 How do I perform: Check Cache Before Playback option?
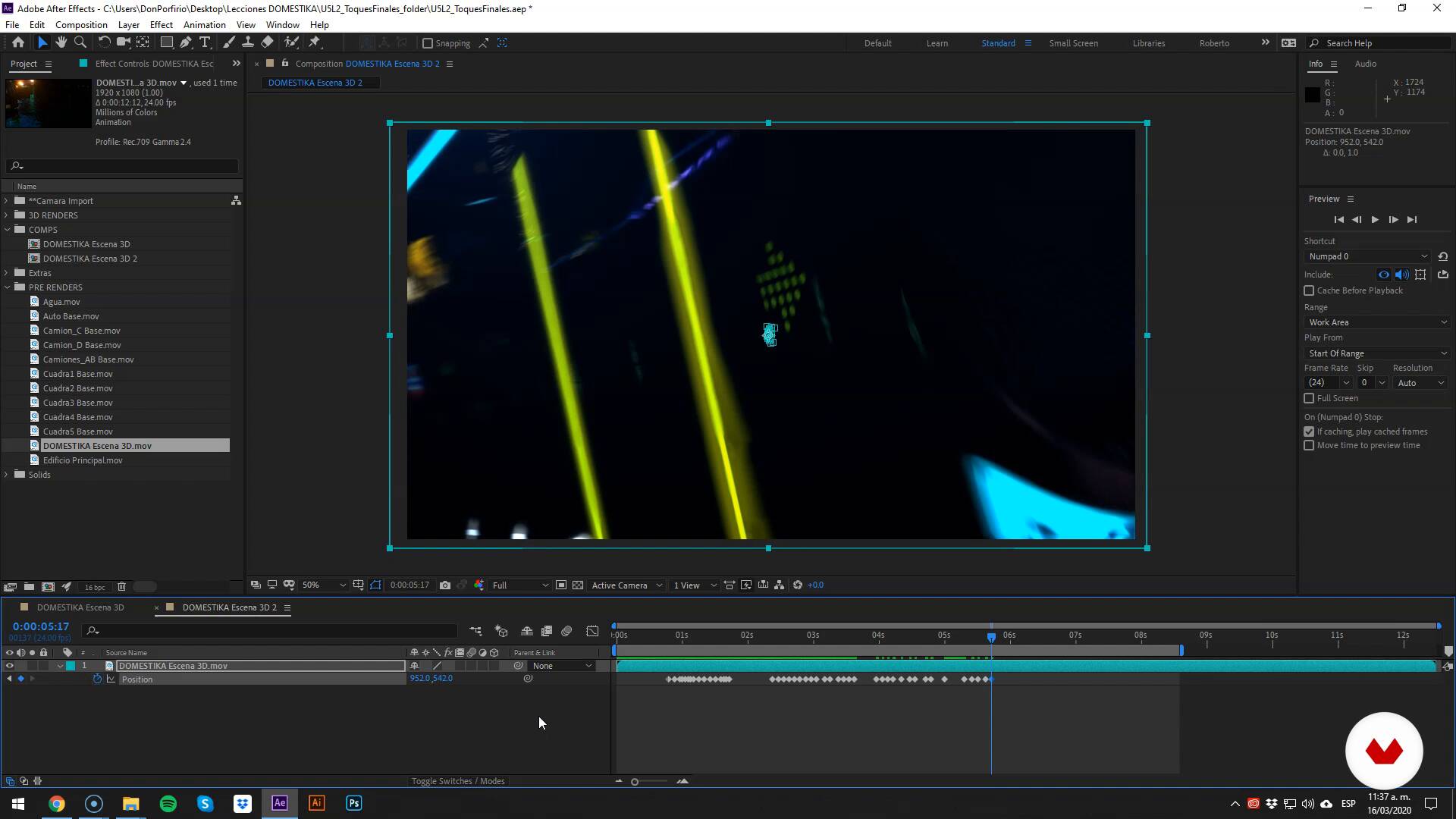click(1309, 291)
